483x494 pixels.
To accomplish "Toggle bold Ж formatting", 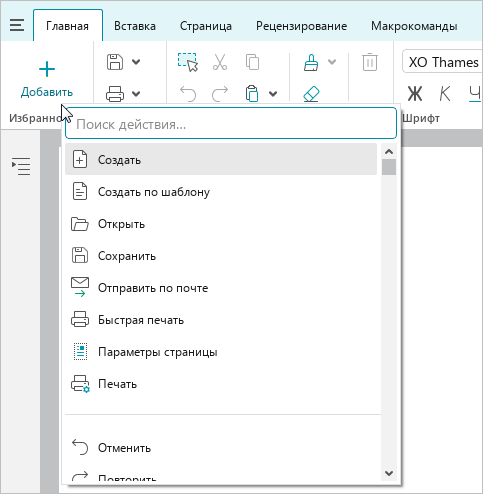I will click(415, 94).
